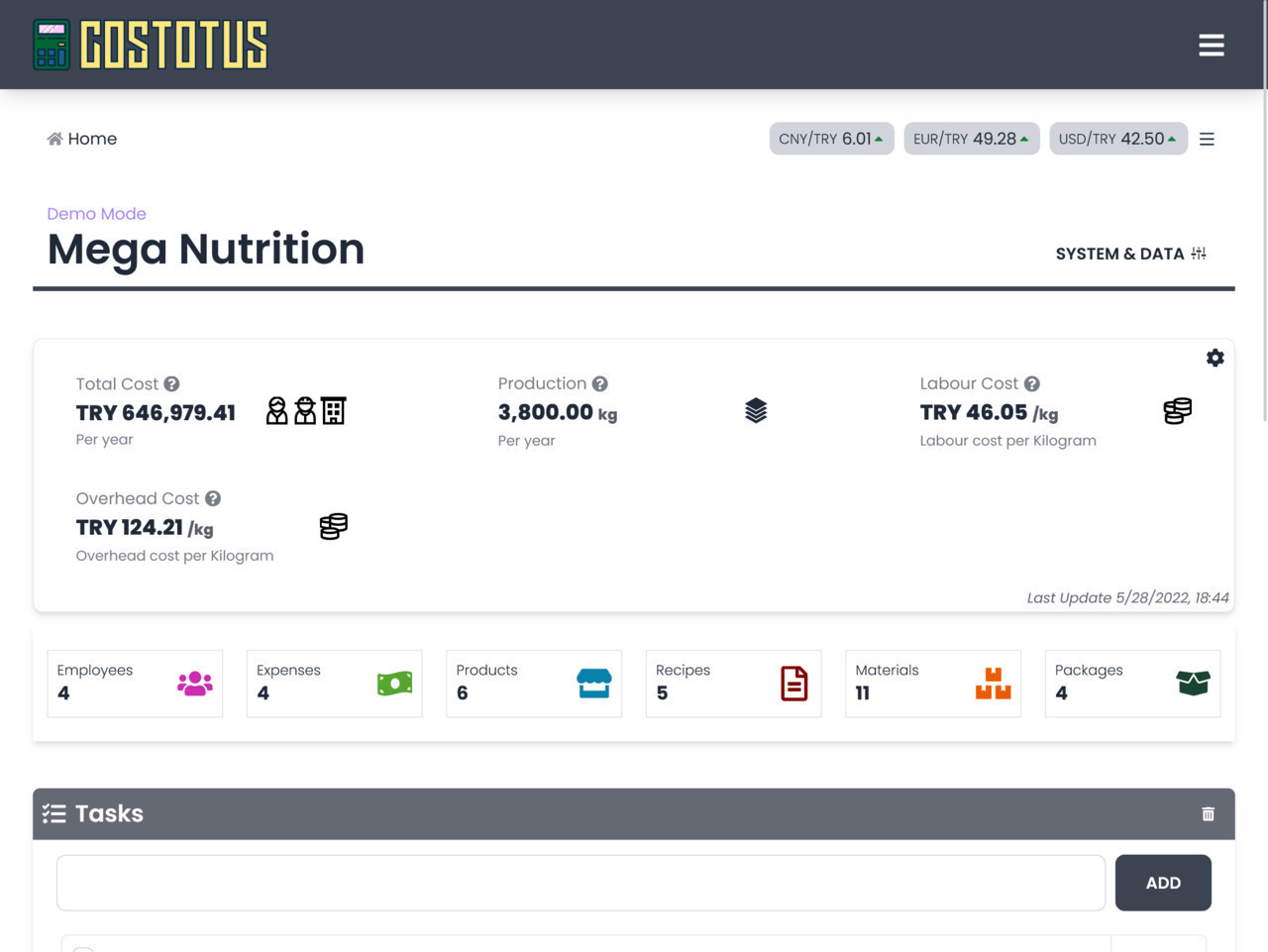Screen dimensions: 1268x952
Task: Select the USD/TRY exchange rate badge
Action: click(x=1117, y=140)
